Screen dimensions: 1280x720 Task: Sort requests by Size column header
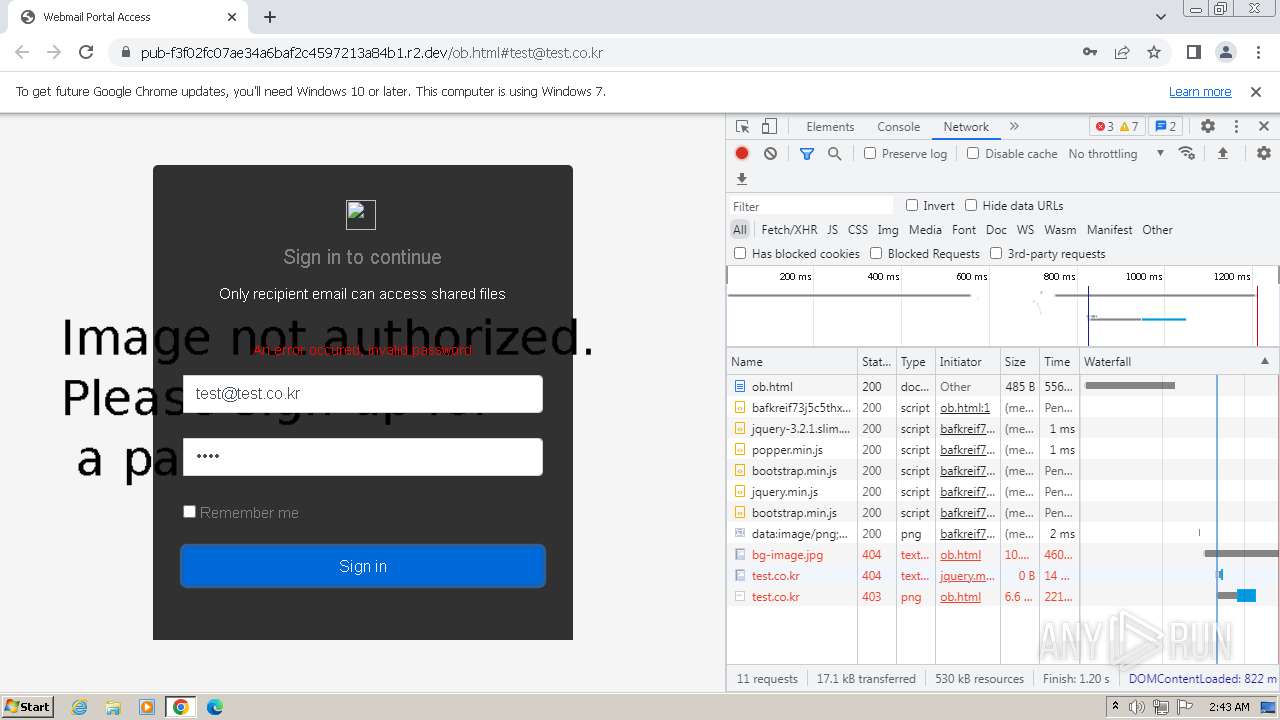tap(1019, 361)
